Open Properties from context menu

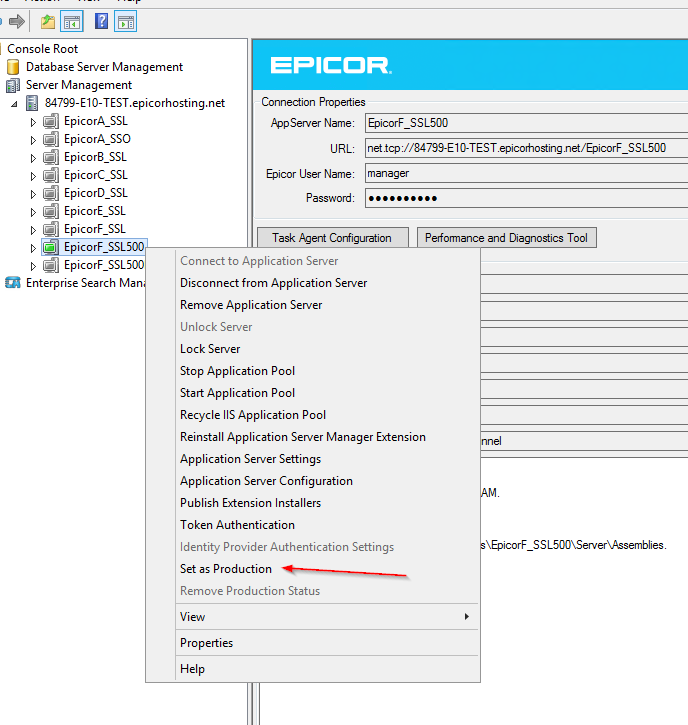point(206,643)
